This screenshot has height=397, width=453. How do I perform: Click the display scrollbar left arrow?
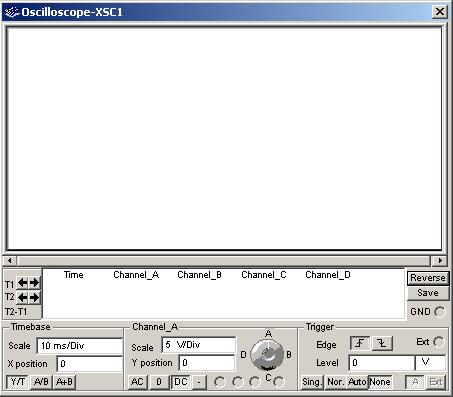point(10,260)
